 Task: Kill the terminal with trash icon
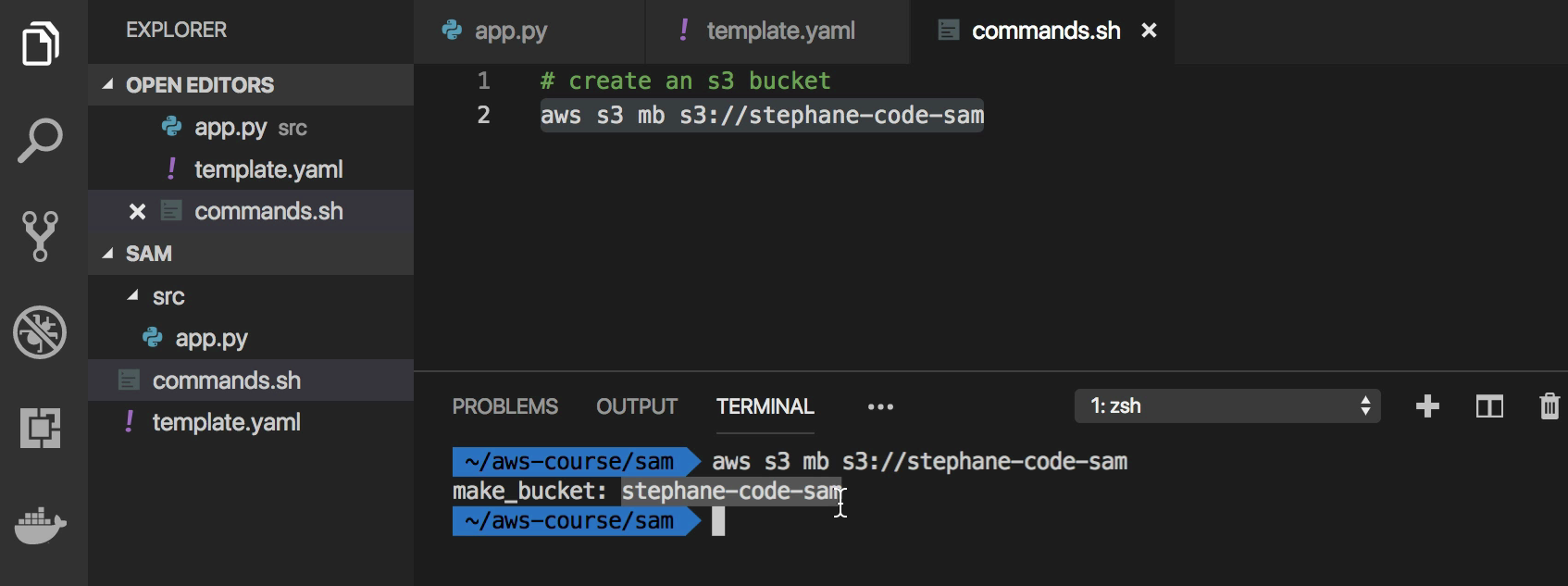pos(1549,406)
